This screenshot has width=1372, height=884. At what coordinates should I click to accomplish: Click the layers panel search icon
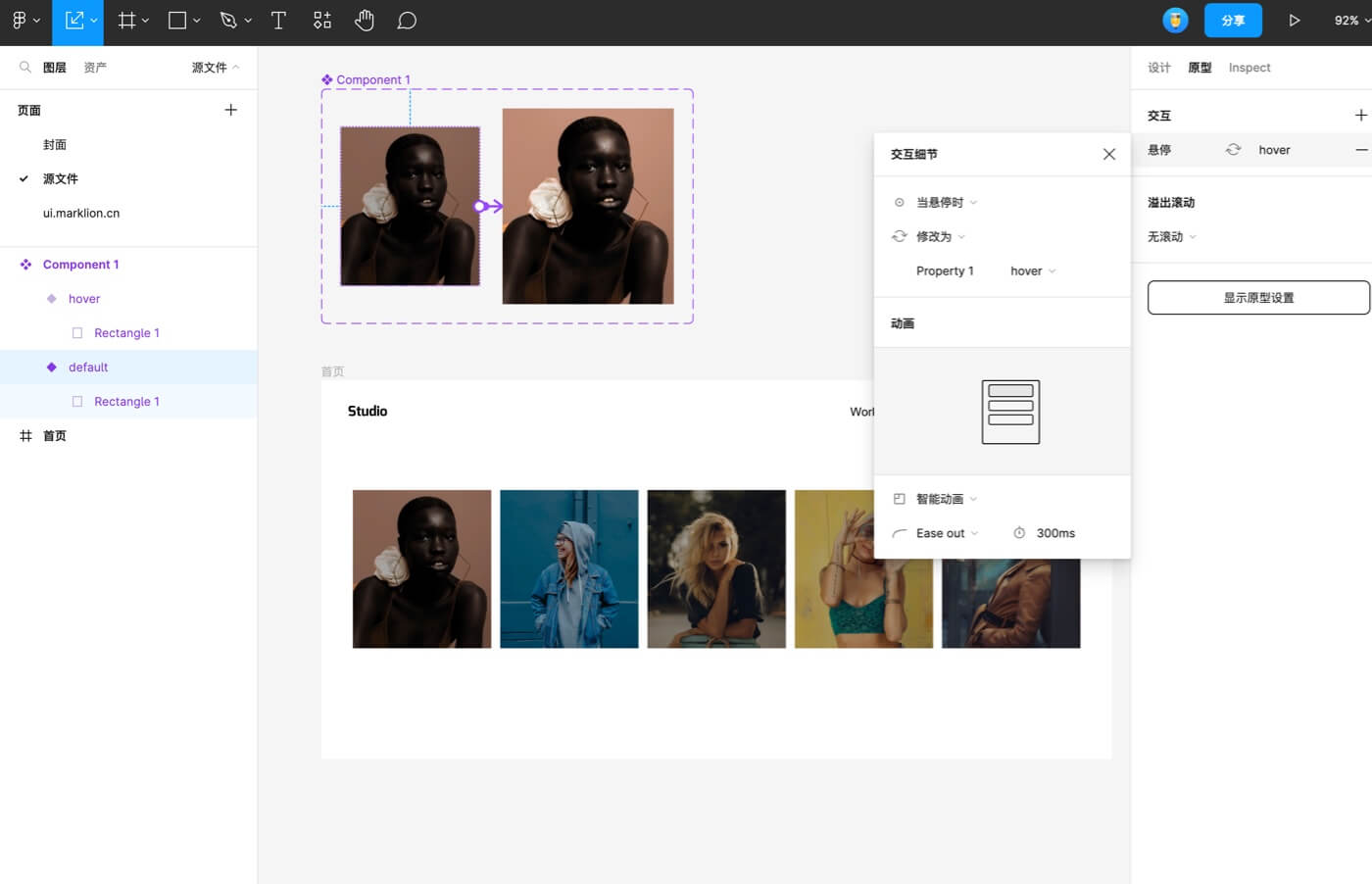point(25,67)
